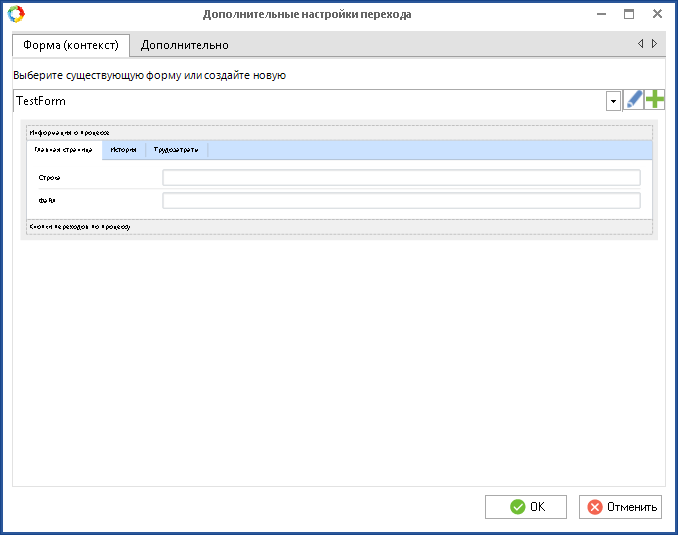Image resolution: width=678 pixels, height=535 pixels.
Task: Maximize the transition settings window
Action: pyautogui.click(x=629, y=14)
